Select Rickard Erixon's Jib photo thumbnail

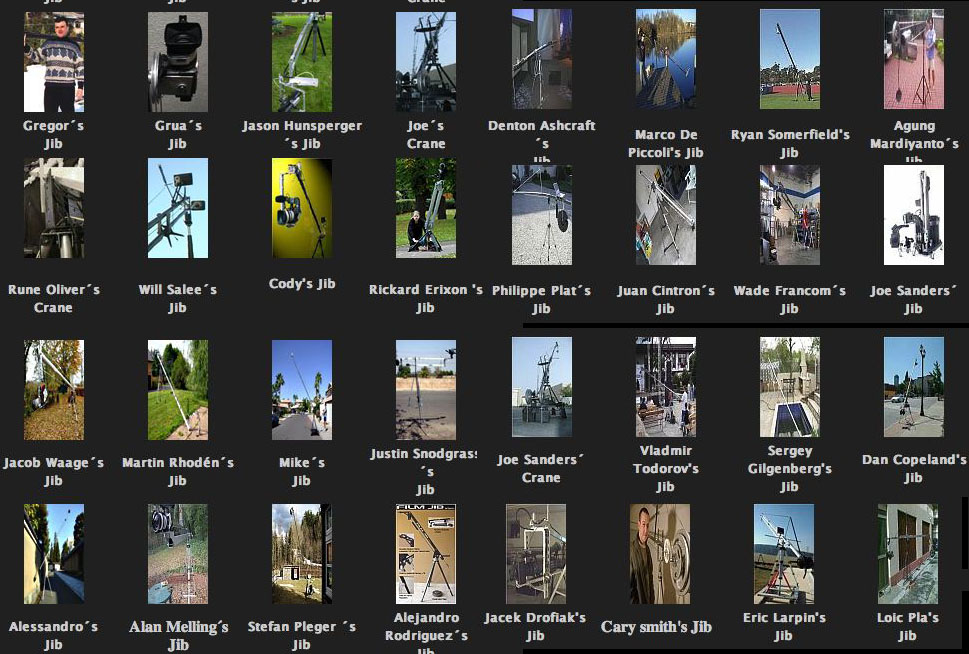[x=426, y=208]
